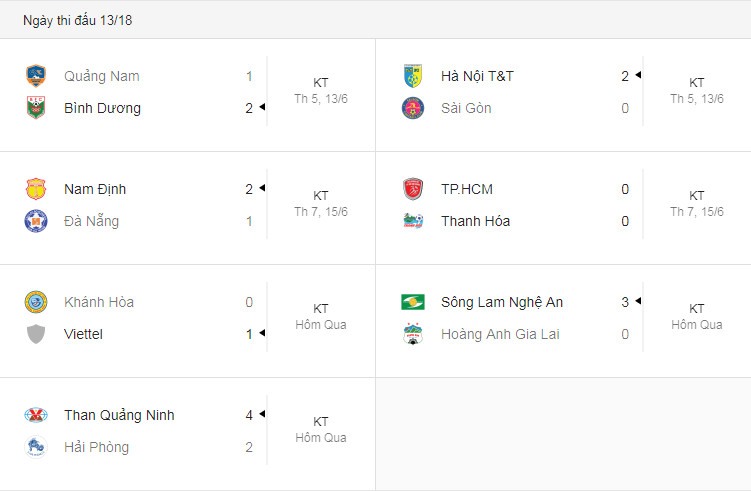This screenshot has height=491, width=751.
Task: Select the gray Viettel shield icon
Action: [36, 334]
